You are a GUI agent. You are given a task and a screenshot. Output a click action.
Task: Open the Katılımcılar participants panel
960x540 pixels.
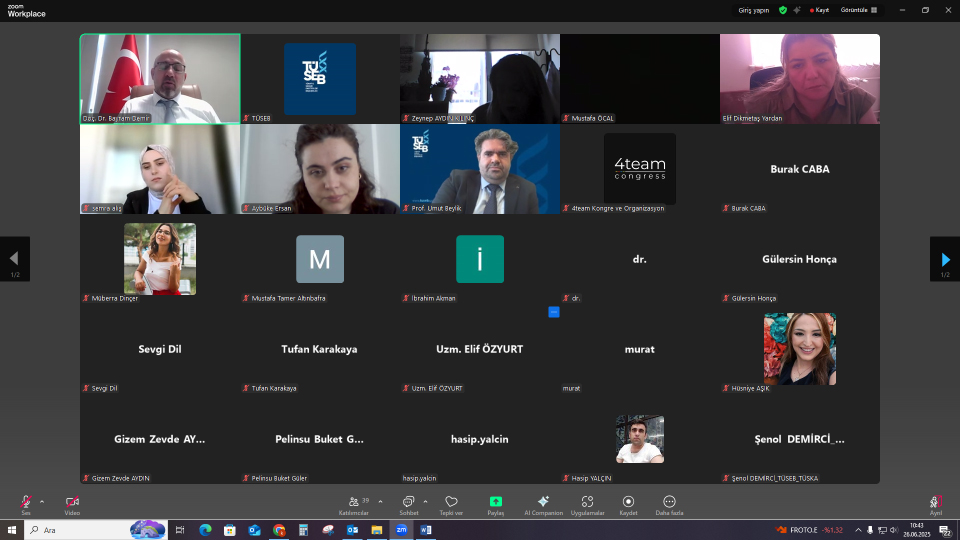[353, 502]
